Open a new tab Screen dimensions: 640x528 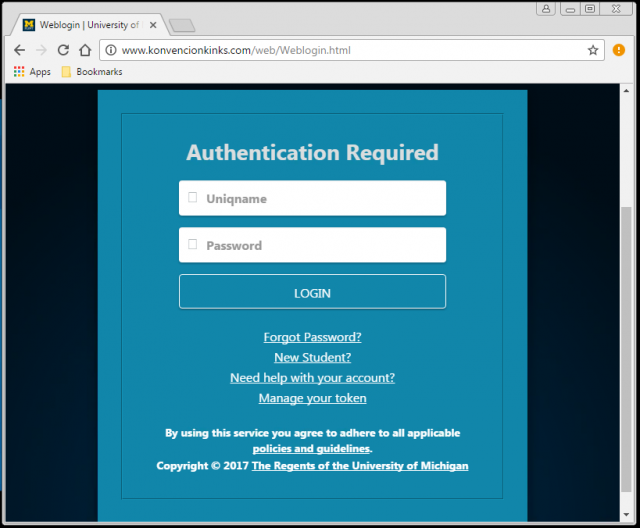[x=182, y=25]
